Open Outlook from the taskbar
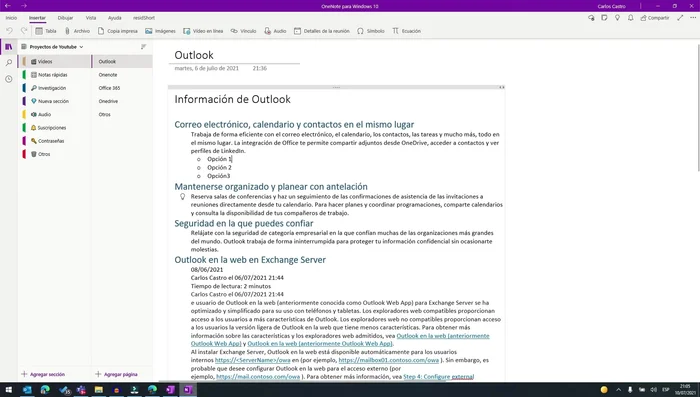The height and width of the screenshot is (397, 700). click(x=27, y=389)
